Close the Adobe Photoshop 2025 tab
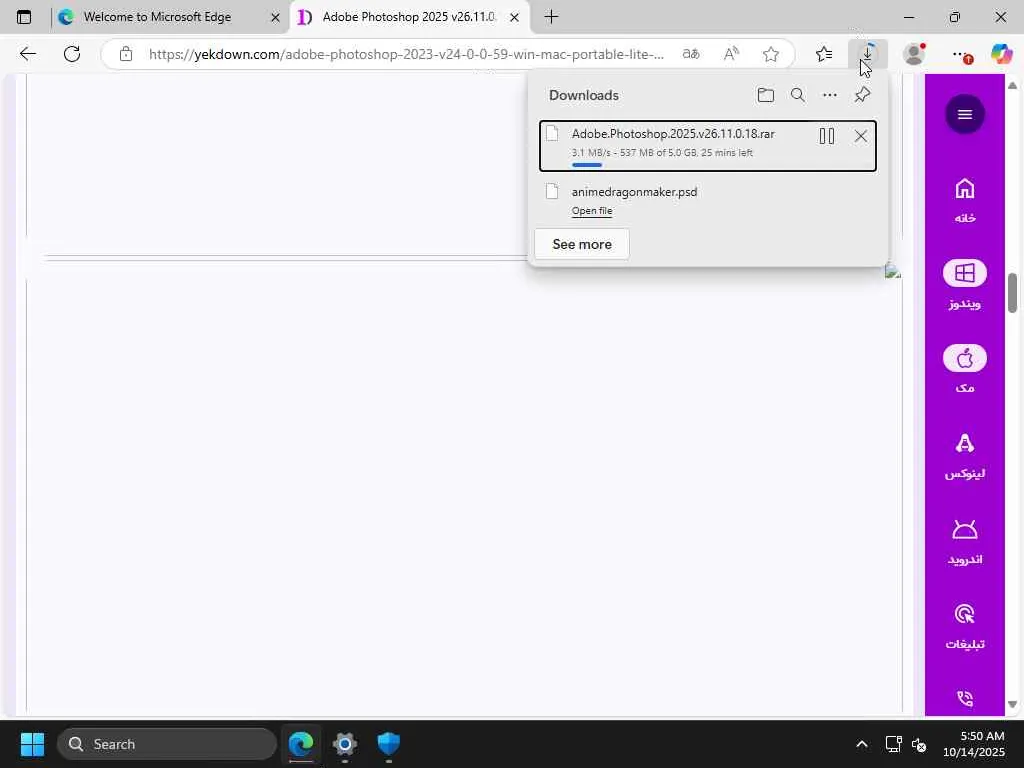 click(x=515, y=18)
